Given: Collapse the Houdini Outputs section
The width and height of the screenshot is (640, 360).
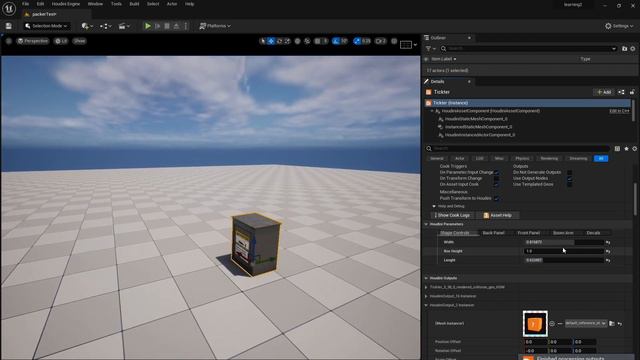Looking at the screenshot, I should [x=426, y=278].
